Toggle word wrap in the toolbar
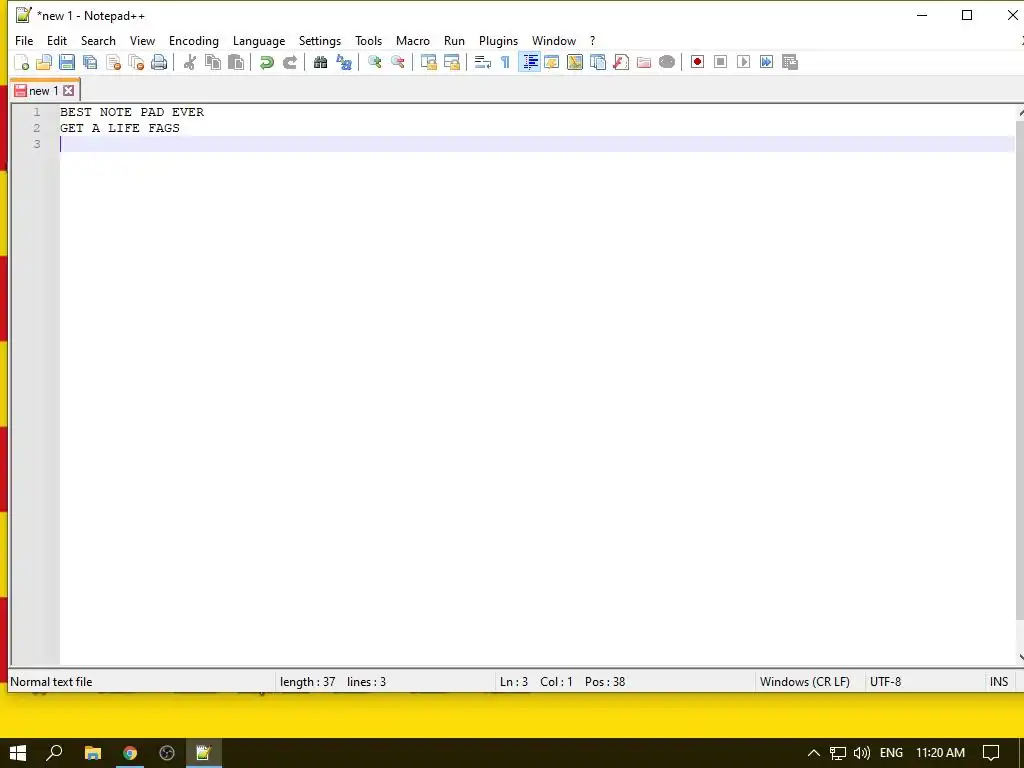This screenshot has width=1024, height=768. tap(483, 62)
